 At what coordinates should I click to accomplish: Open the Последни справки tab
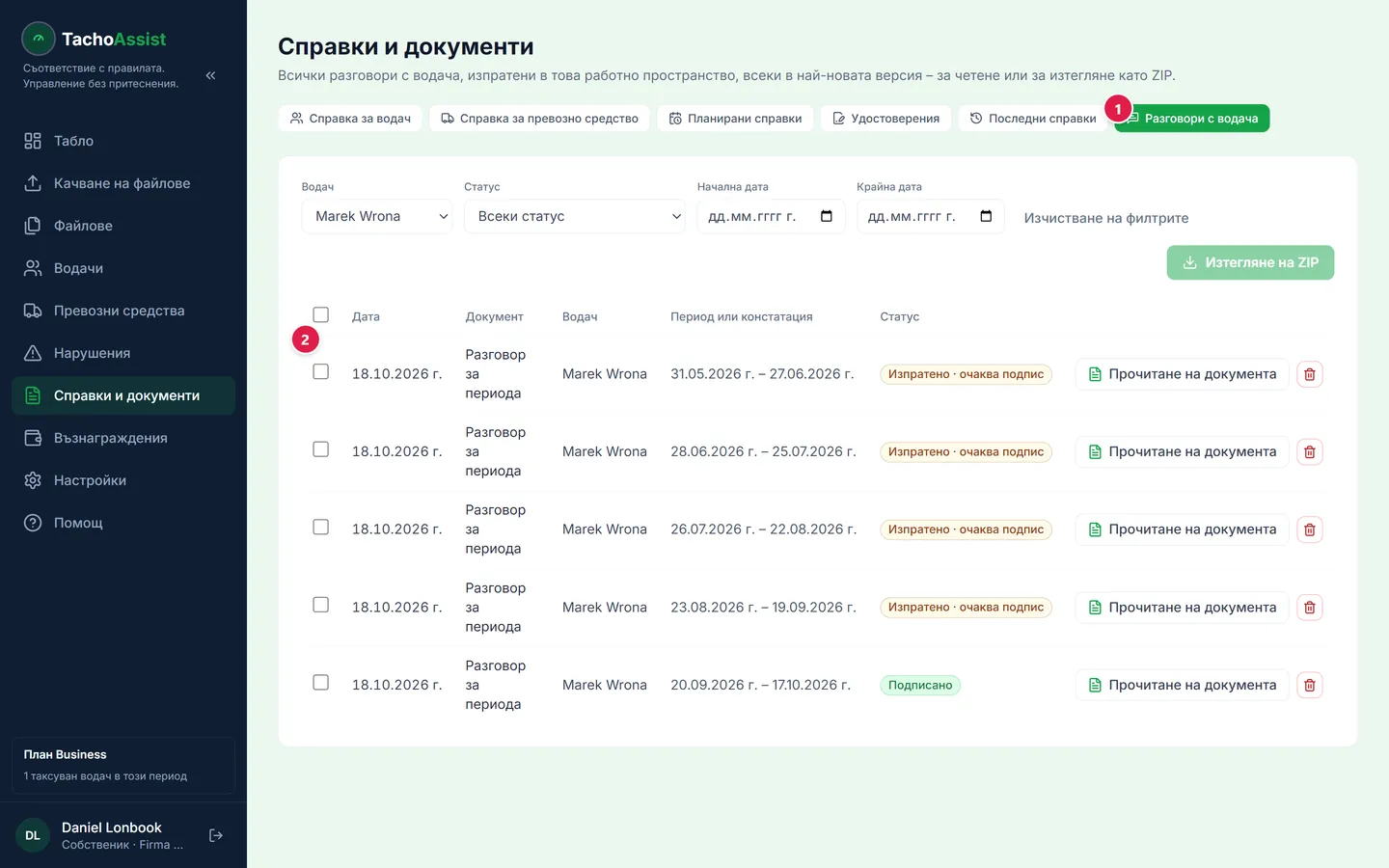tap(1033, 119)
